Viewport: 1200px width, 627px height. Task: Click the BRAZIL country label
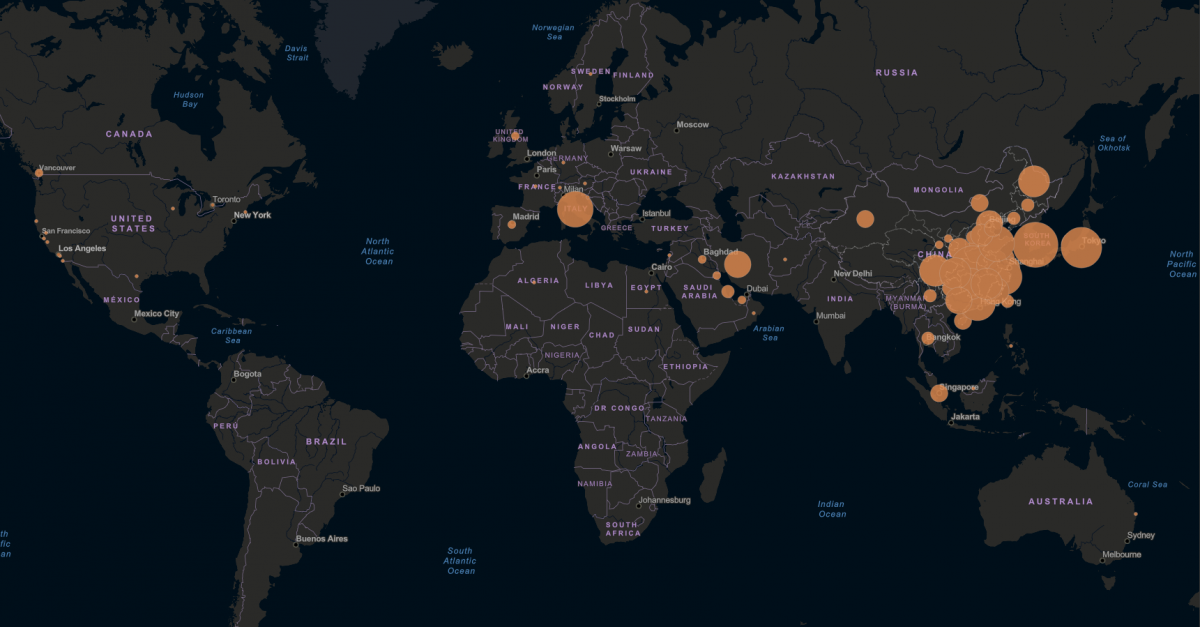pyautogui.click(x=326, y=441)
